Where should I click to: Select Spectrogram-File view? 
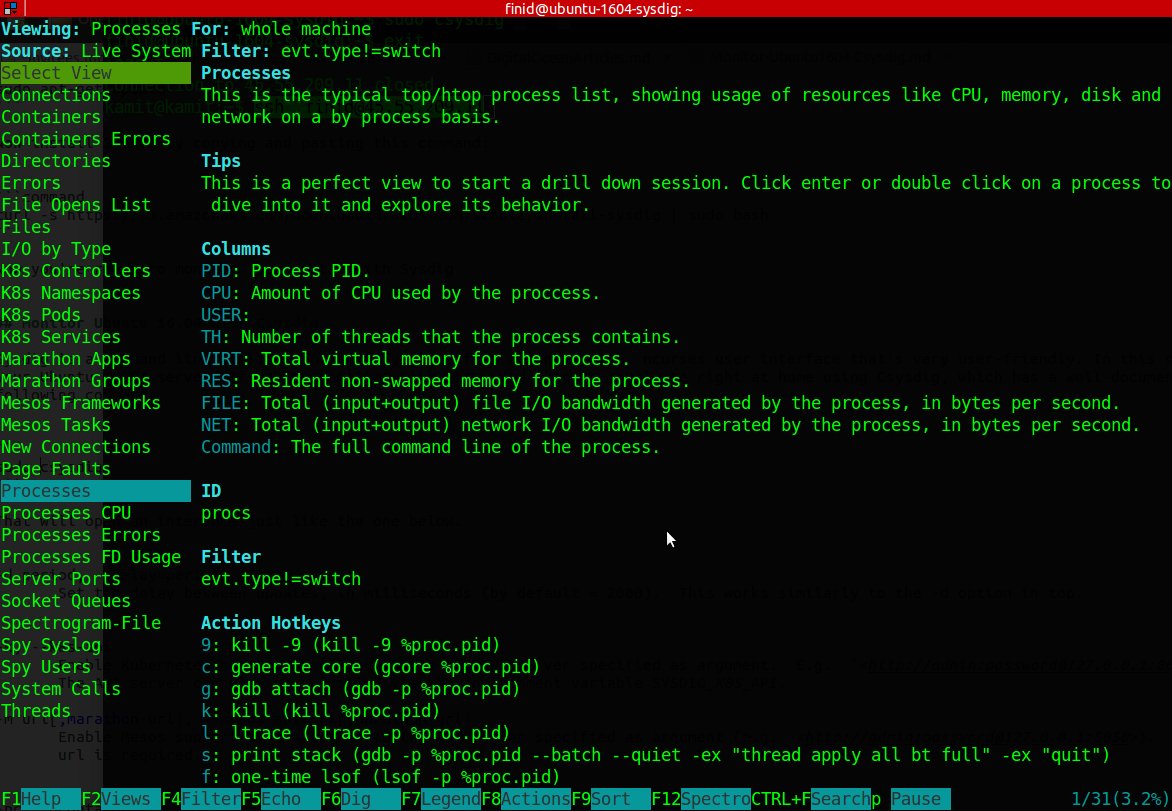click(81, 623)
